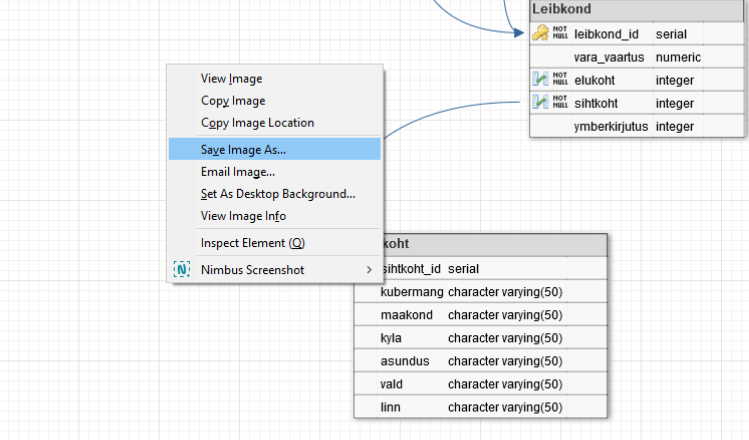Click serial type of leibkond_id
Screen dimensions: 749x440
tap(671, 34)
